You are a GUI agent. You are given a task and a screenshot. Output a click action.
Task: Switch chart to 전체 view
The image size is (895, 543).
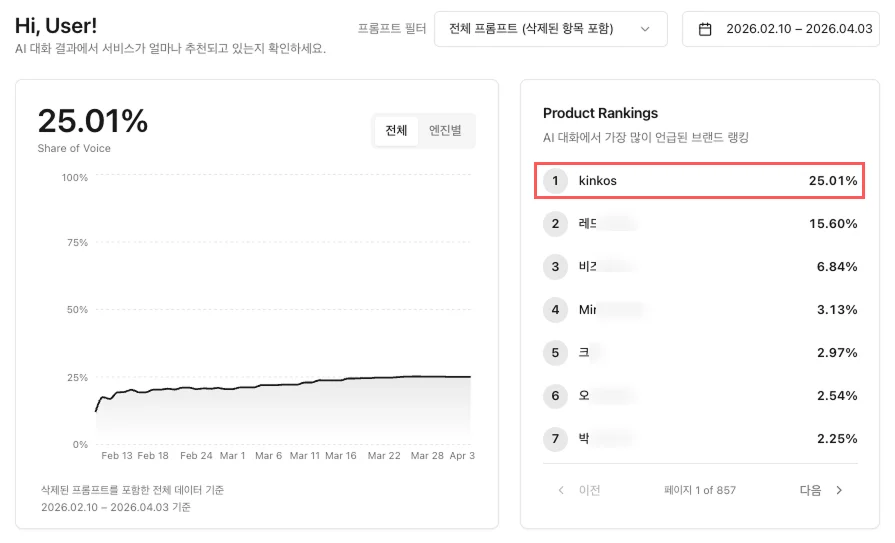396,130
